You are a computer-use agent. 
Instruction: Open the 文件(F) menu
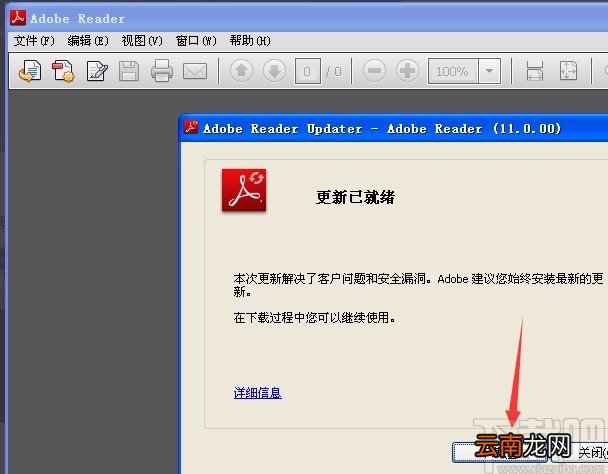(34, 41)
